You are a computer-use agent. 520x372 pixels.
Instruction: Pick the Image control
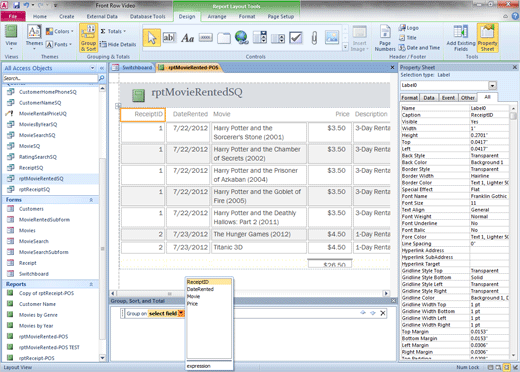[332, 38]
